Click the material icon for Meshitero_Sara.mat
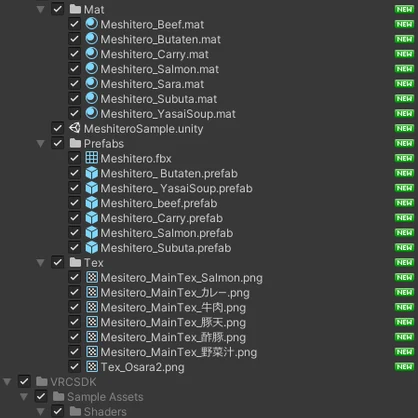Screen dimensions: 418x418 pos(92,84)
